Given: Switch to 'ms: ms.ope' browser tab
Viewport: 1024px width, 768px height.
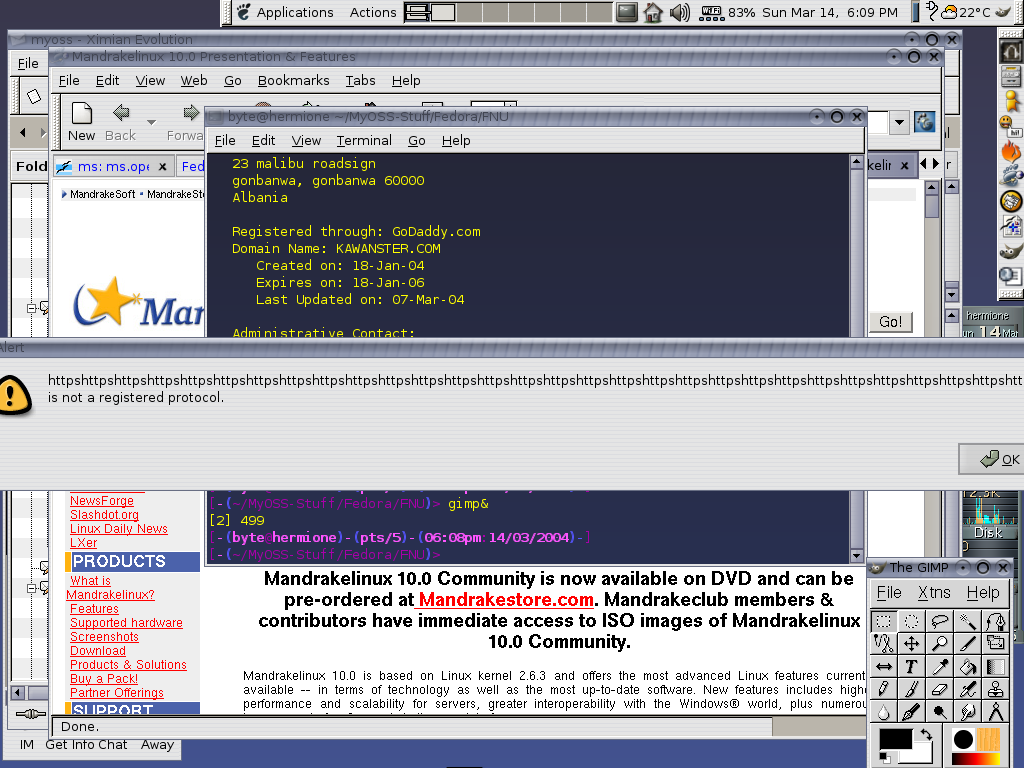Looking at the screenshot, I should coord(113,167).
